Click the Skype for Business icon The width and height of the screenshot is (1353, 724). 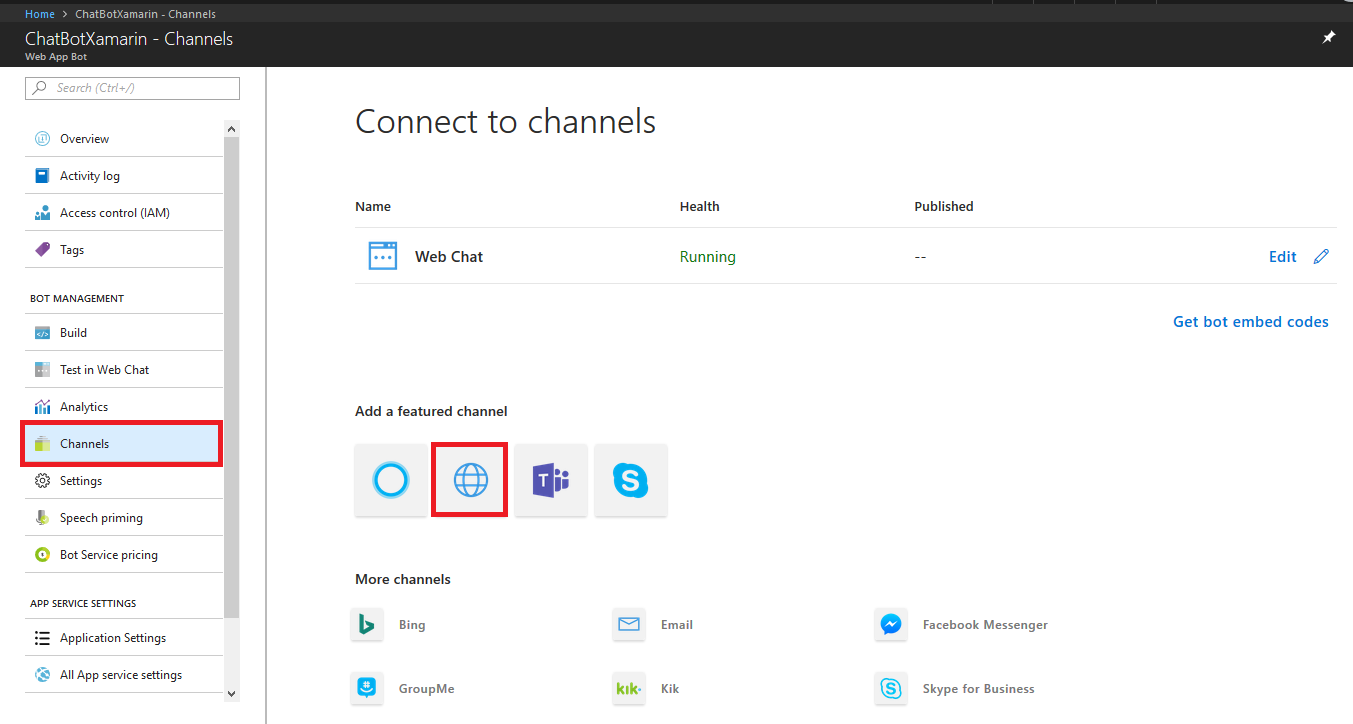click(891, 689)
